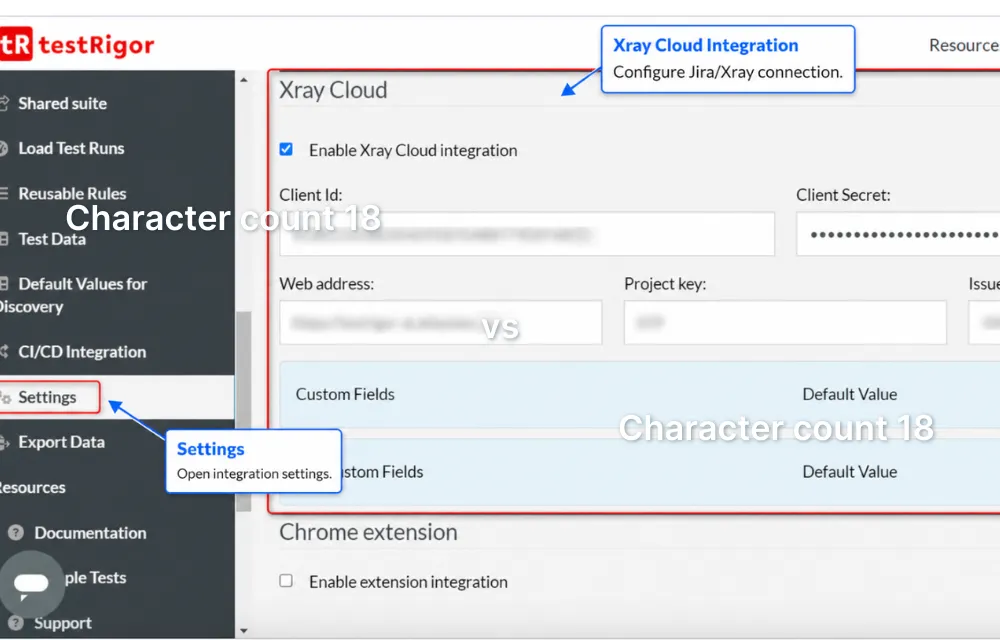Image resolution: width=1000 pixels, height=640 pixels.
Task: Click the first Default Value column header
Action: (849, 395)
